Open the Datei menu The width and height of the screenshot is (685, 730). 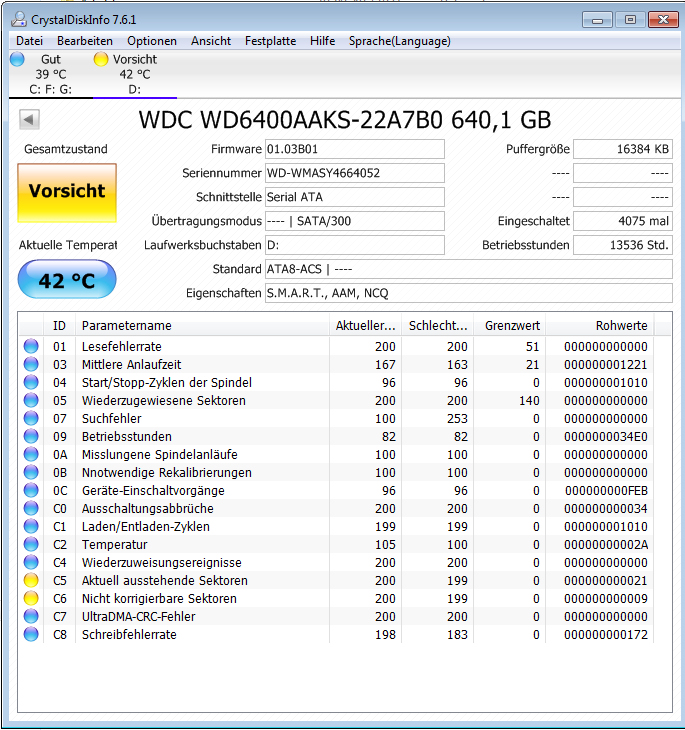[x=29, y=41]
